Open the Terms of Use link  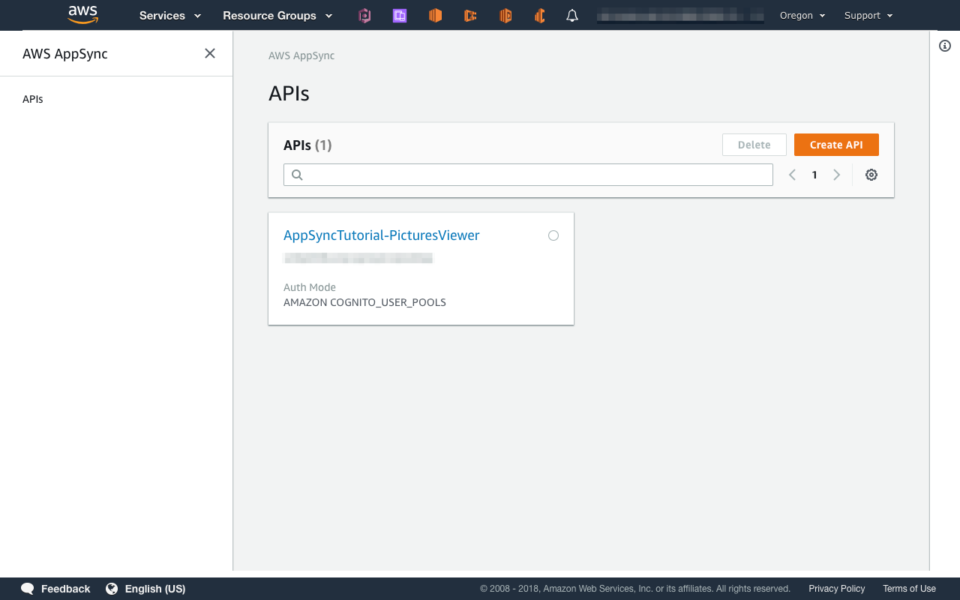click(x=909, y=589)
